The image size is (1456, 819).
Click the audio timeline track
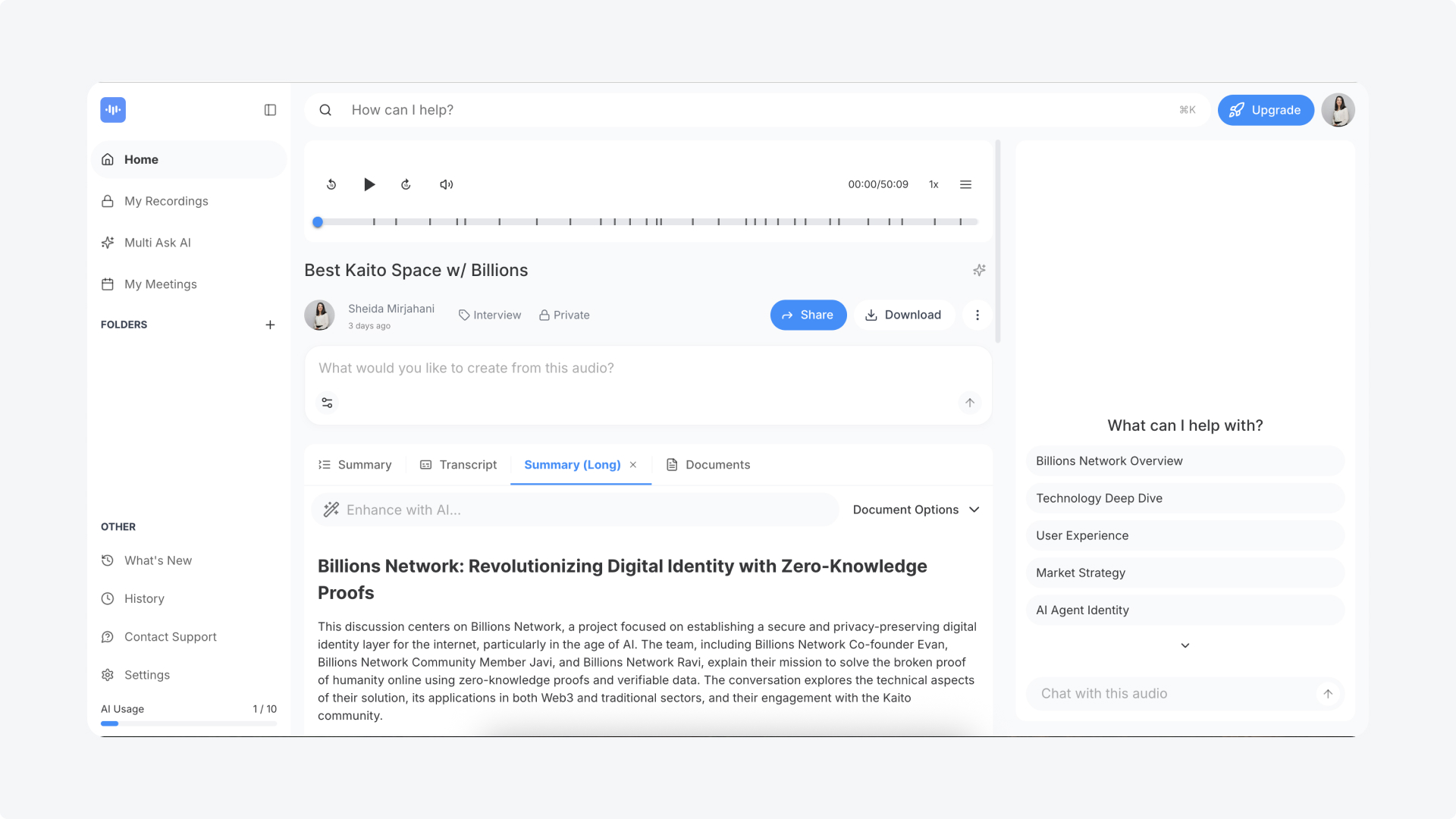[648, 222]
